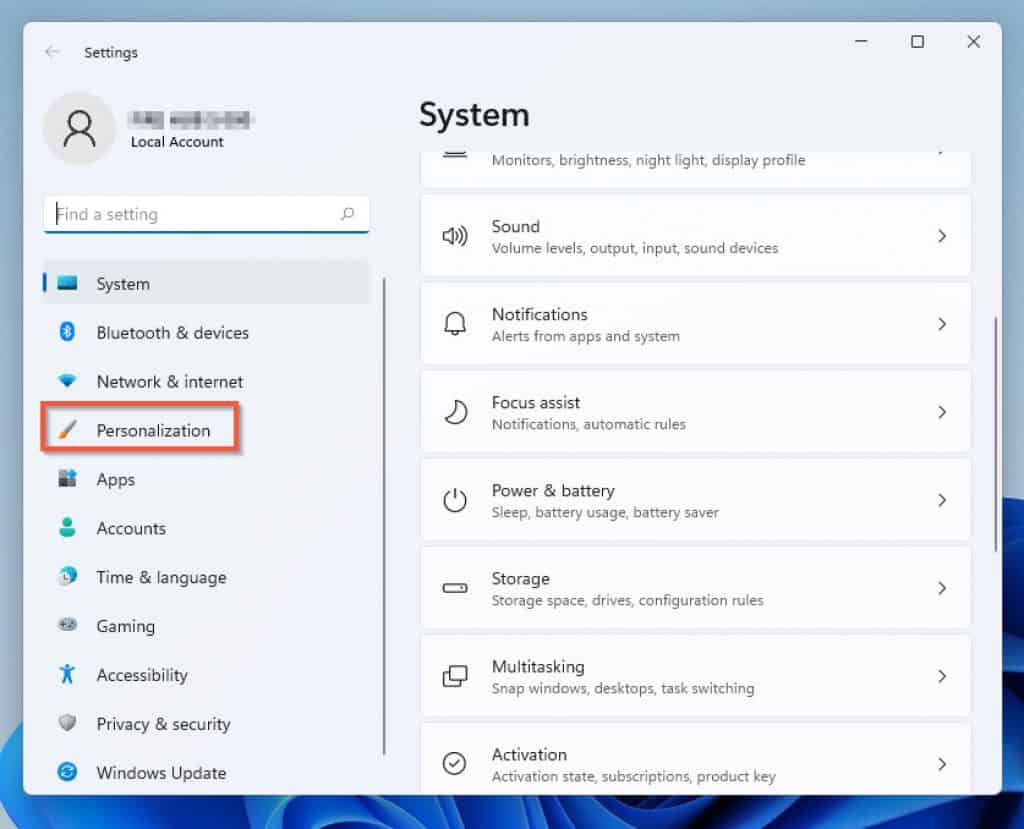Image resolution: width=1024 pixels, height=829 pixels.
Task: Click 'Snap windows, desktops, task switching' text
Action: coord(622,689)
